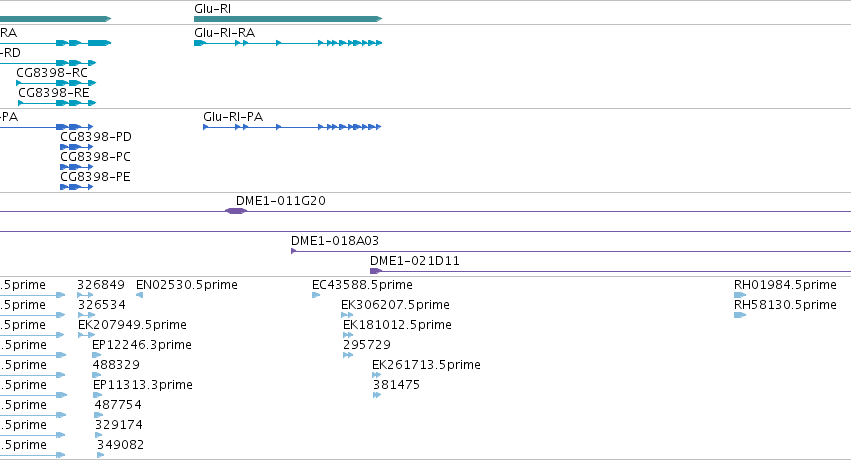The image size is (851, 460).
Task: Select the CG8398-PD protein label
Action: point(96,137)
